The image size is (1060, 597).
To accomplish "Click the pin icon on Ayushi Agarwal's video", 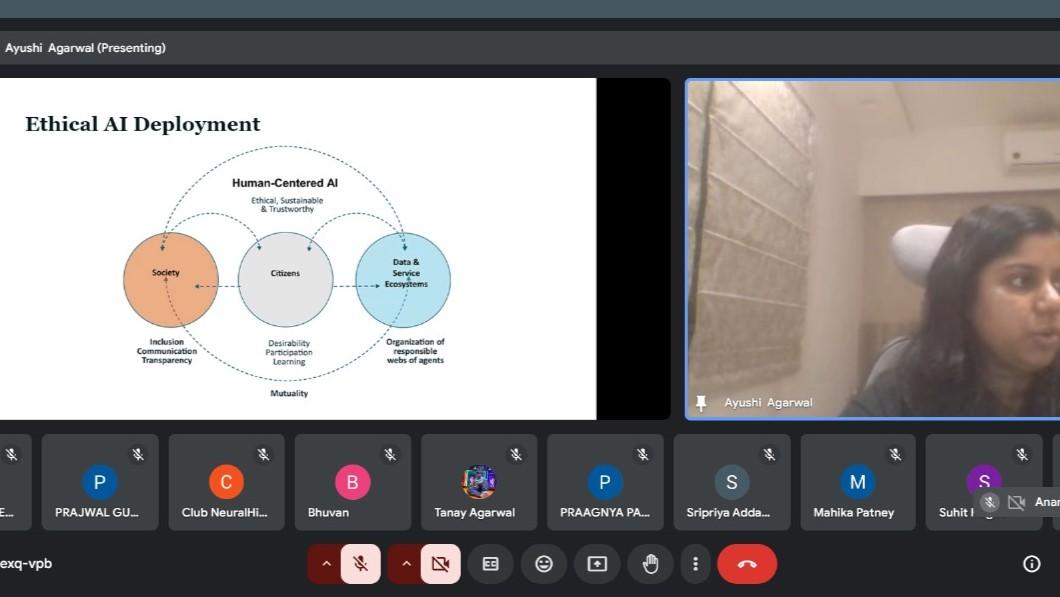I will tap(702, 402).
